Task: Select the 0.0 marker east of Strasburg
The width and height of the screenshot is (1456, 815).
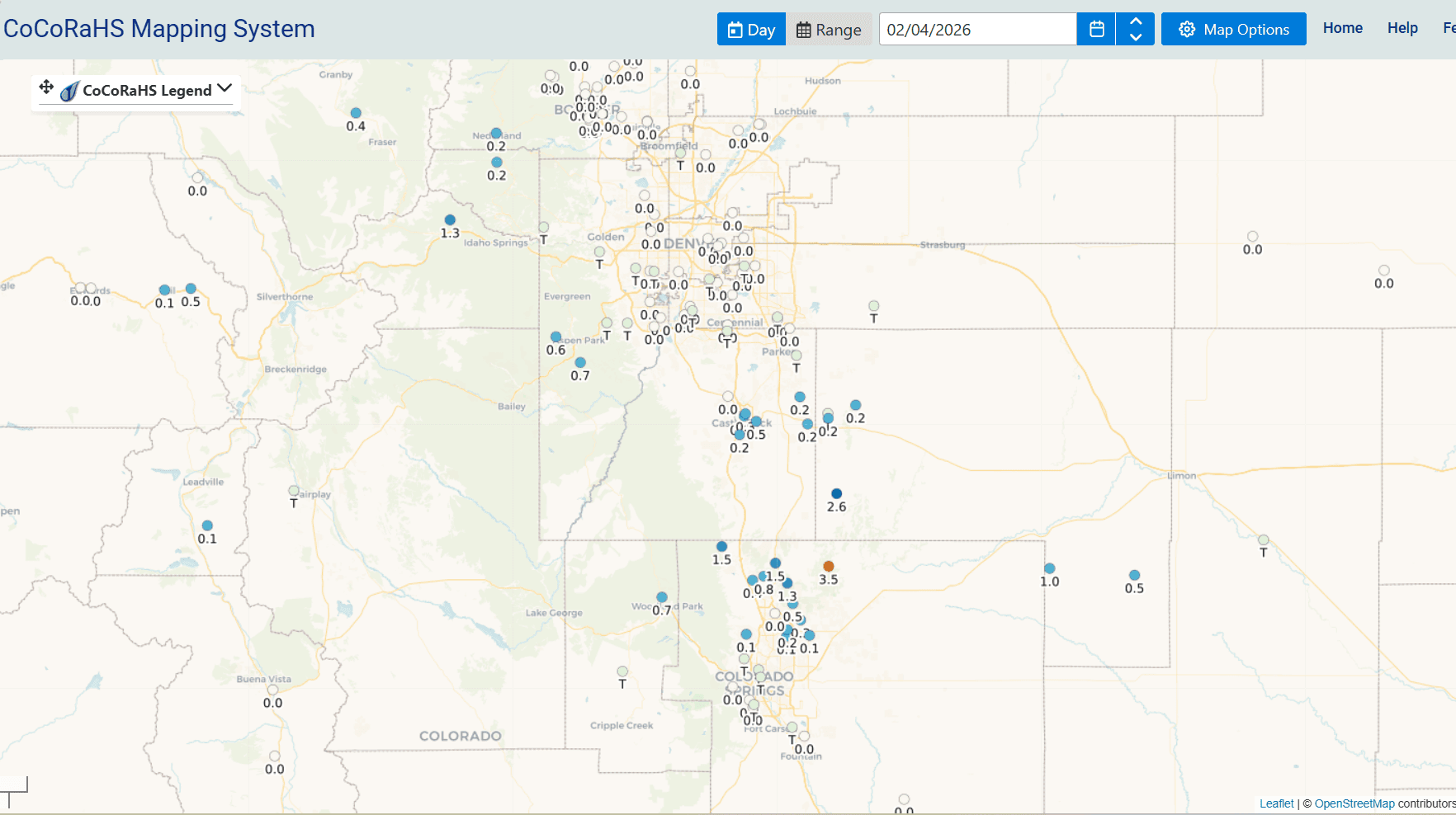Action: 1252,237
